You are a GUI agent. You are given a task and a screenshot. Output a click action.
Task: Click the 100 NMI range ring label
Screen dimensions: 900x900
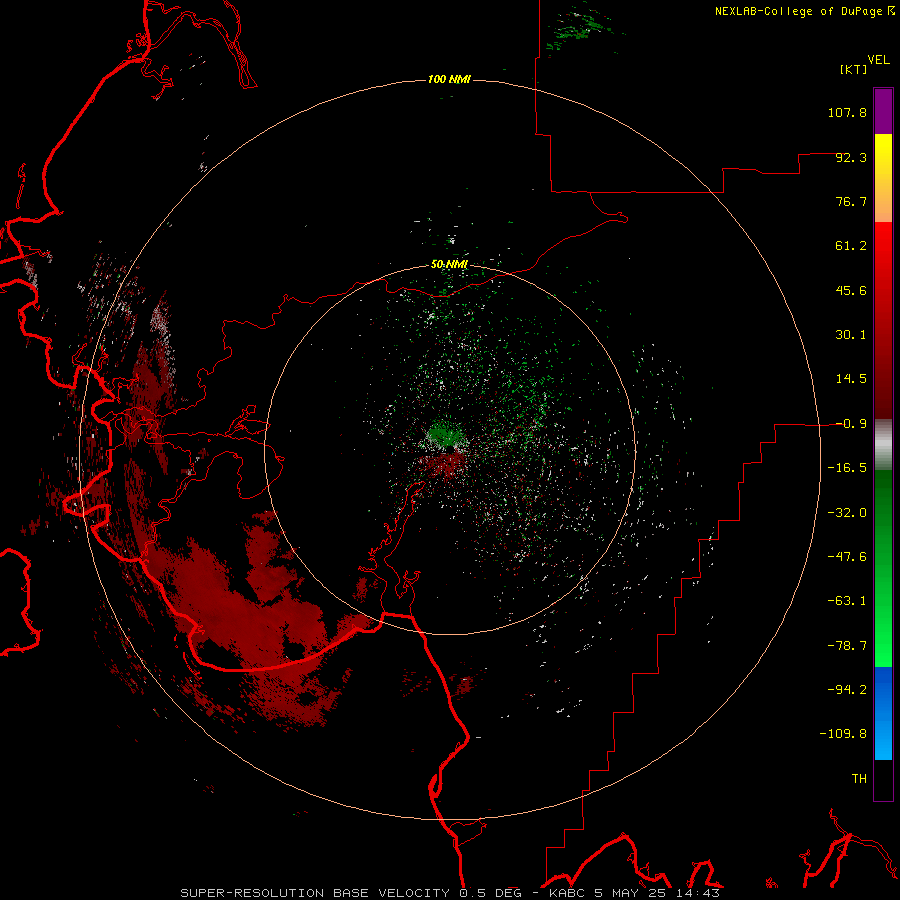pyautogui.click(x=449, y=79)
